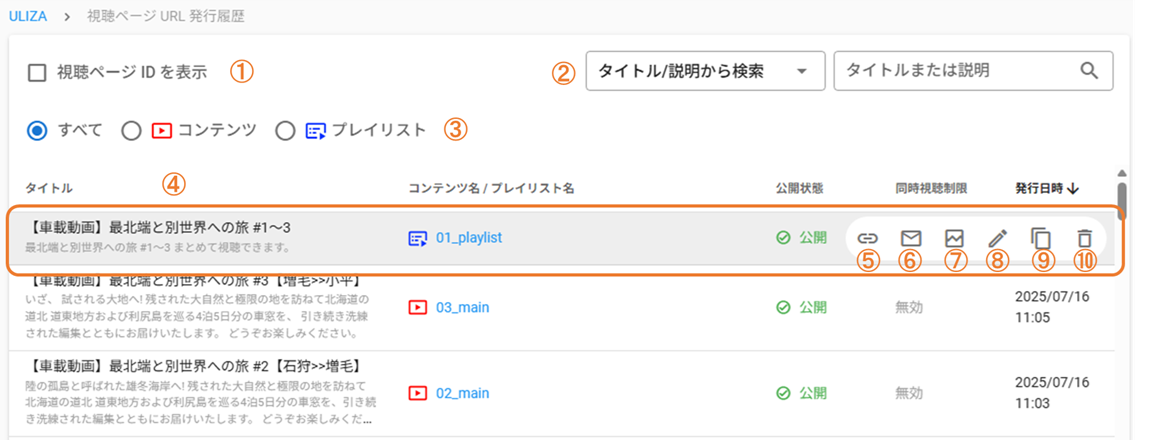
Task: Click the mail envelope icon in playlist row
Action: pos(911,238)
